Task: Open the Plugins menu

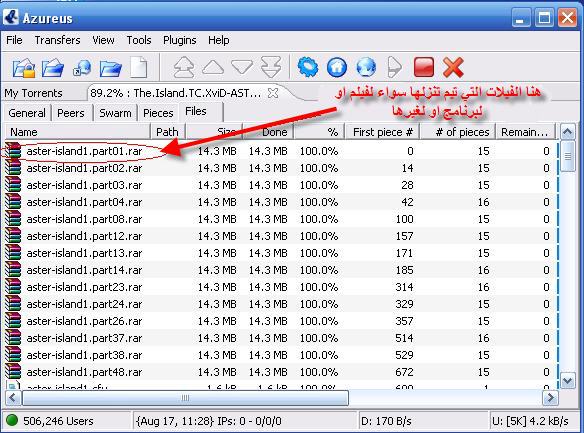Action: pos(180,40)
